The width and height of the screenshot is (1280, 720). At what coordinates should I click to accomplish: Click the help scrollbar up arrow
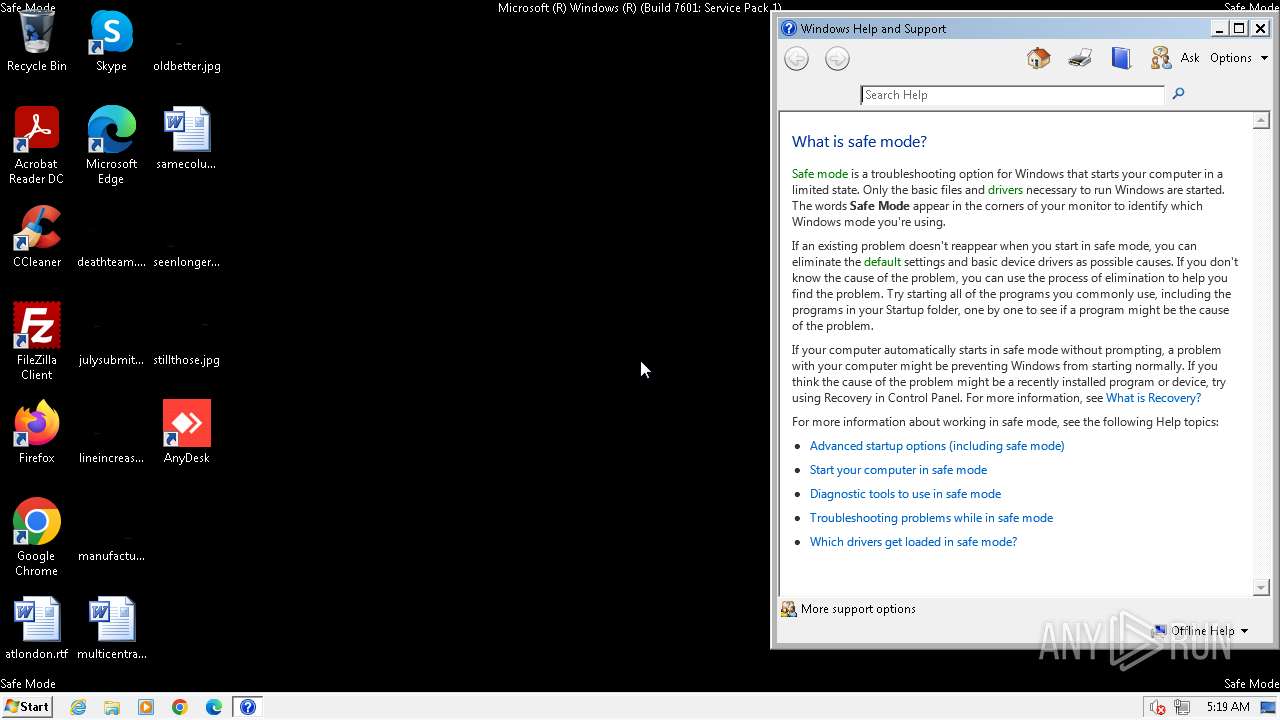(x=1261, y=121)
